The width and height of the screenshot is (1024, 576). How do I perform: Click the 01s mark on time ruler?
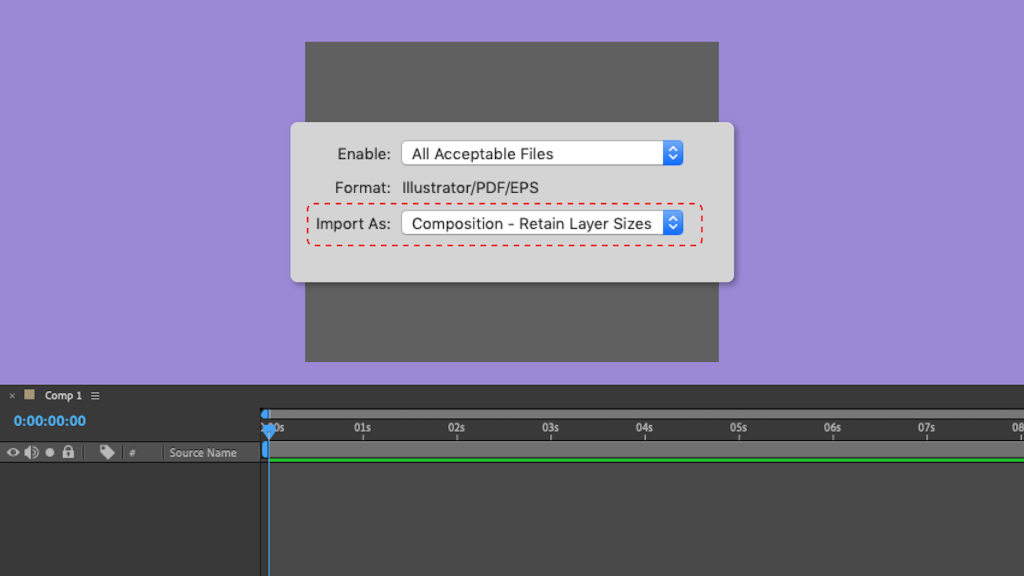[x=362, y=429]
